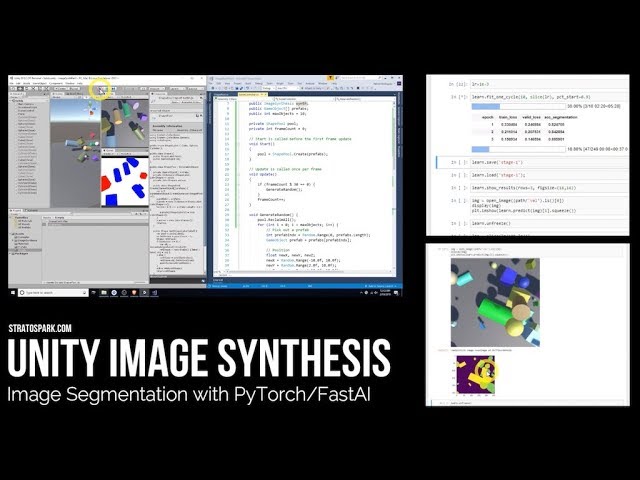
Task: Click the 'acc_segmentation' column header
Action: pyautogui.click(x=561, y=117)
